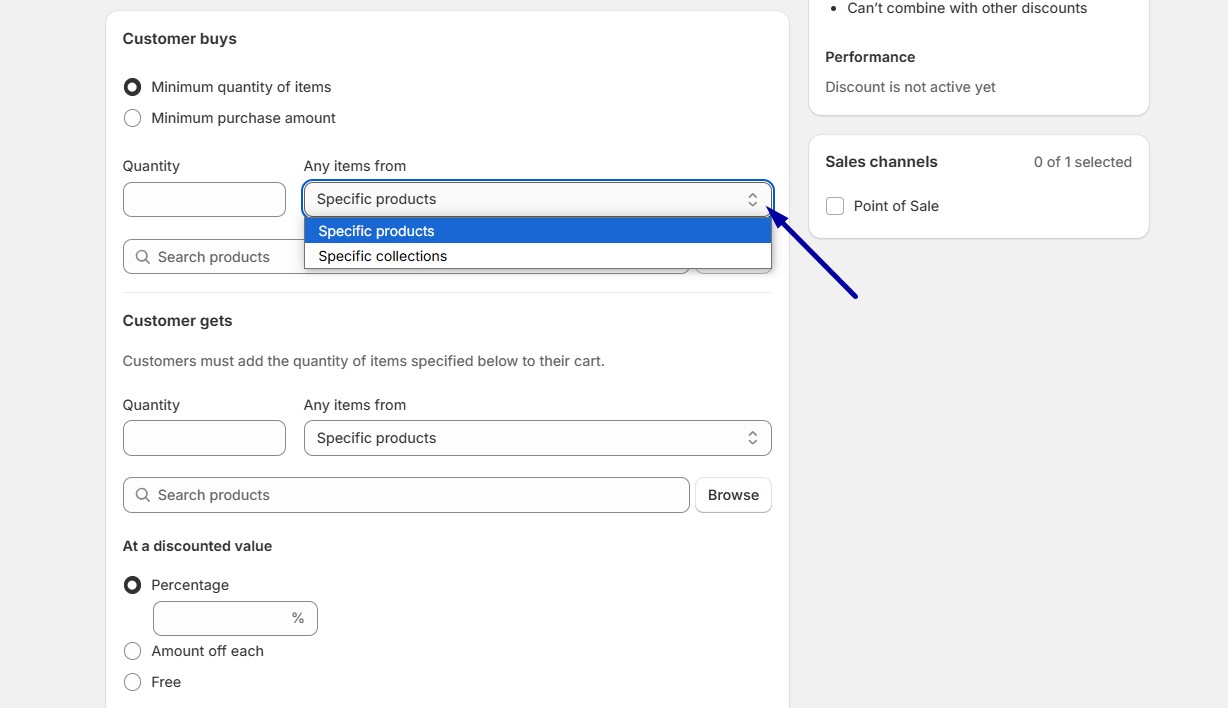Select Percentage discount radio

132,585
